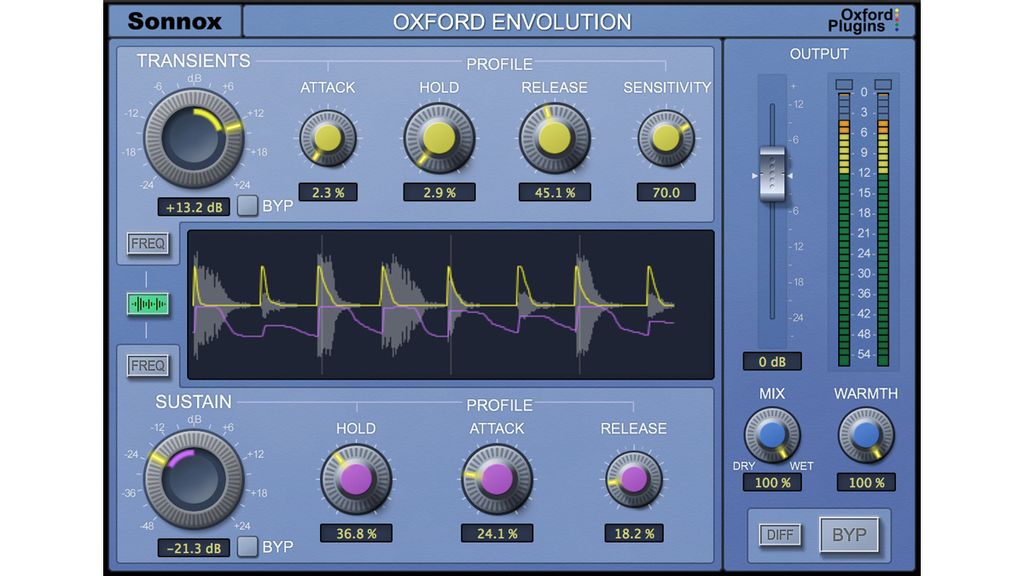Enable BYP for the Transients section

[249, 206]
